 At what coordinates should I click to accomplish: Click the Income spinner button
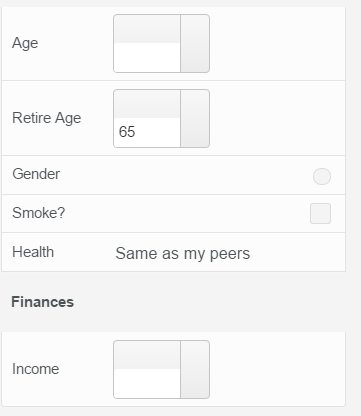(x=195, y=369)
